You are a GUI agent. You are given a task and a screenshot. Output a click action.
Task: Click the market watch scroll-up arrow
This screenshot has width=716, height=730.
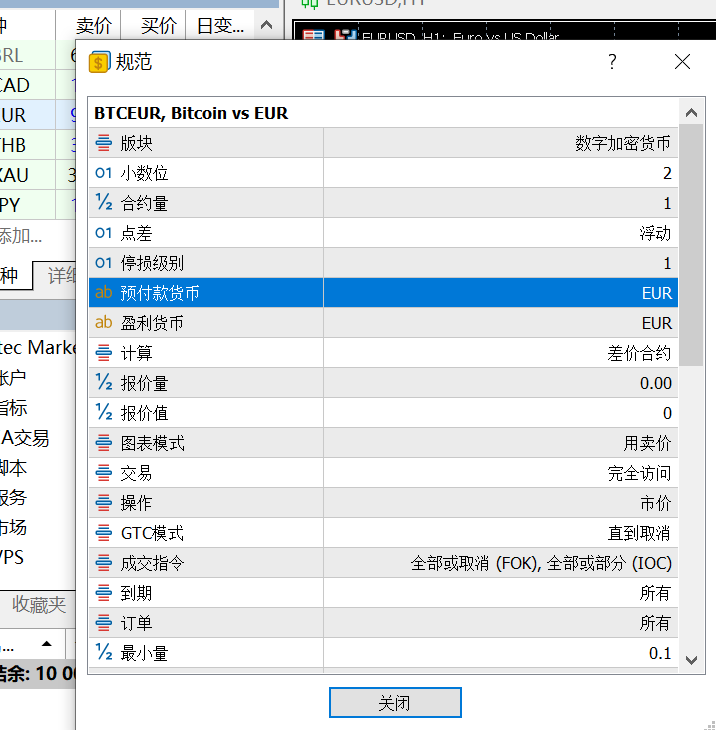266,25
